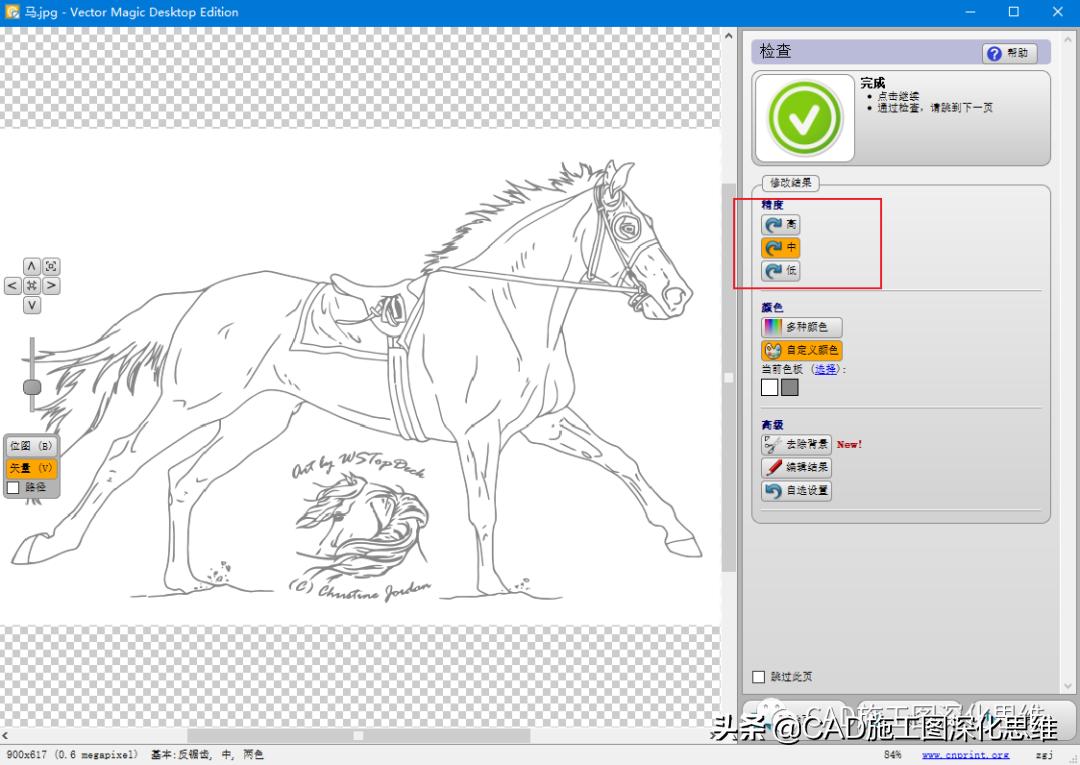
Task: Click the green checkmark completion icon
Action: click(x=805, y=118)
